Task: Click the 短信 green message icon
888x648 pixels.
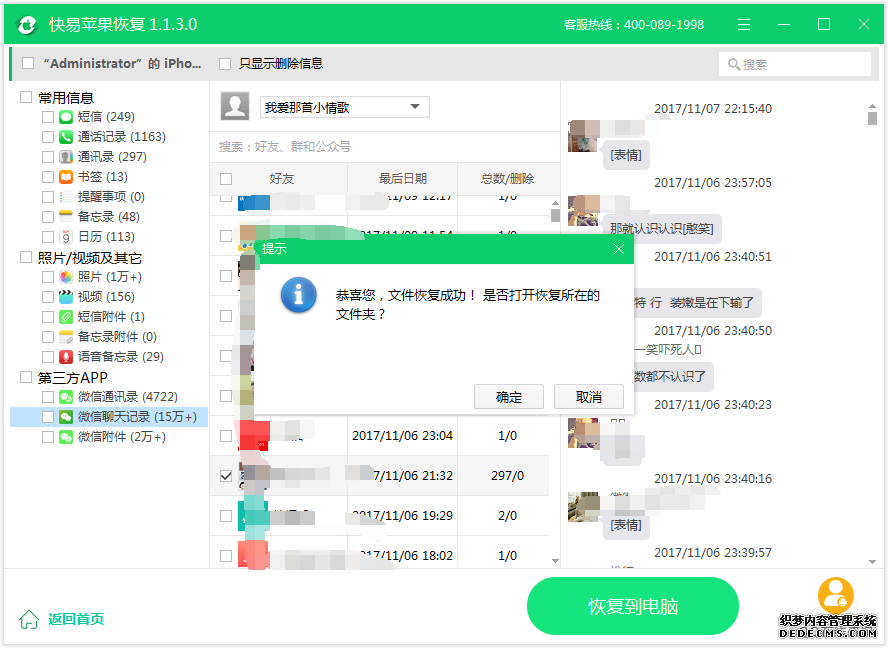Action: coord(66,117)
